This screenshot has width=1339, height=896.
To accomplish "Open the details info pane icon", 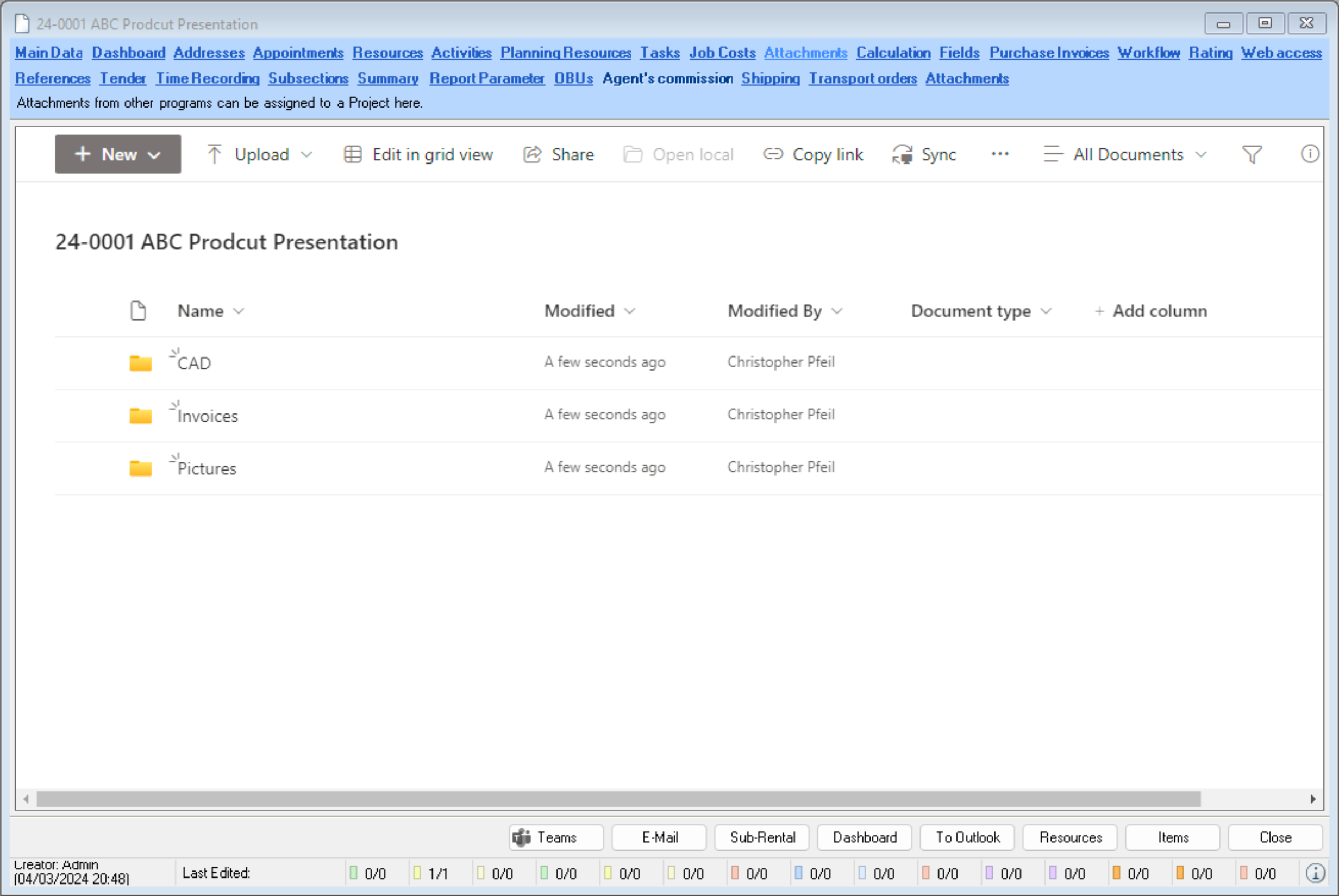I will [x=1309, y=154].
